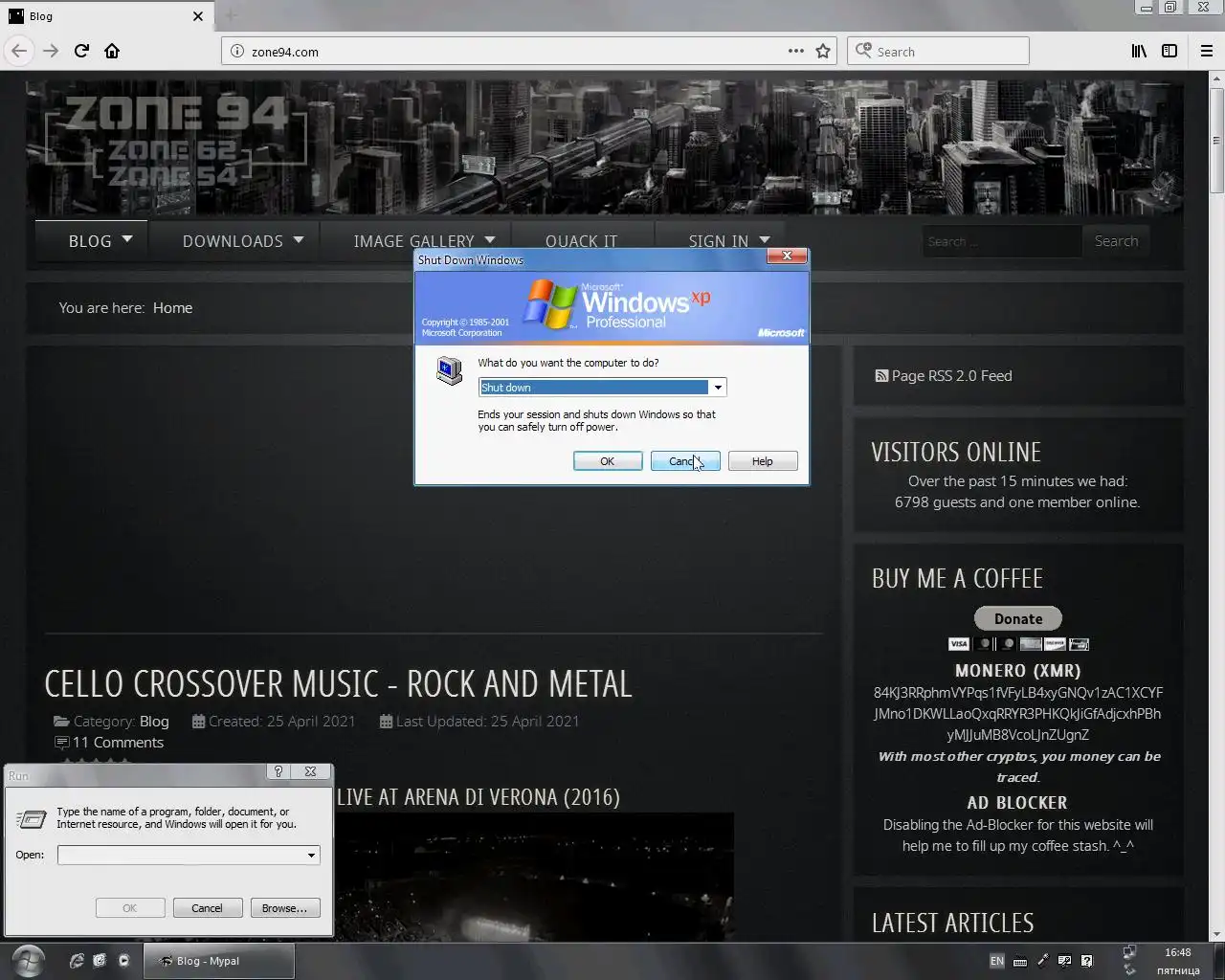The width and height of the screenshot is (1225, 980).
Task: Click the EN language indicator
Action: click(x=996, y=961)
